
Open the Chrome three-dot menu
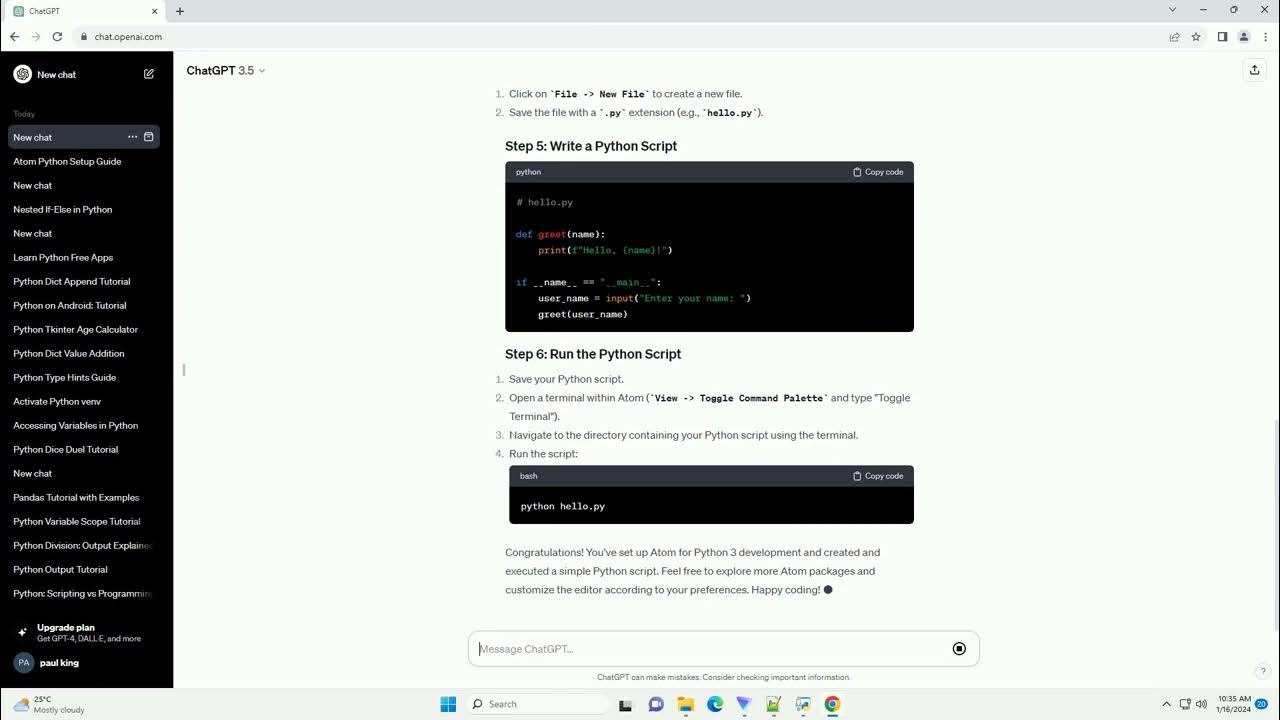[1265, 37]
